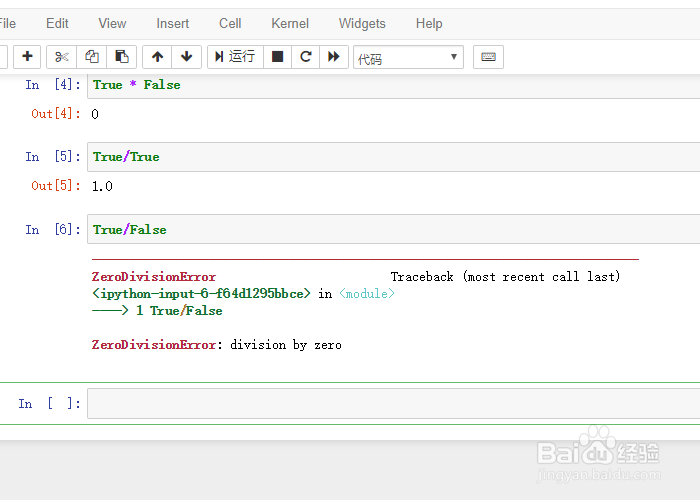Open the Kernel menu
Viewport: 700px width, 500px height.
[290, 23]
